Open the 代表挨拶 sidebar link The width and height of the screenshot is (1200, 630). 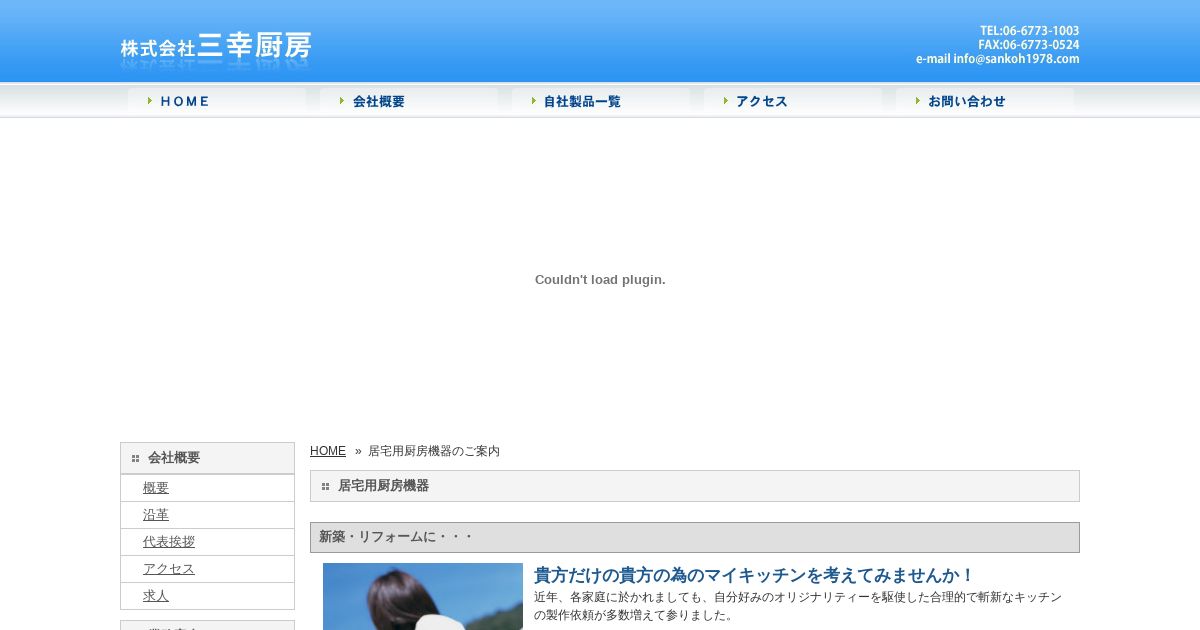click(169, 542)
